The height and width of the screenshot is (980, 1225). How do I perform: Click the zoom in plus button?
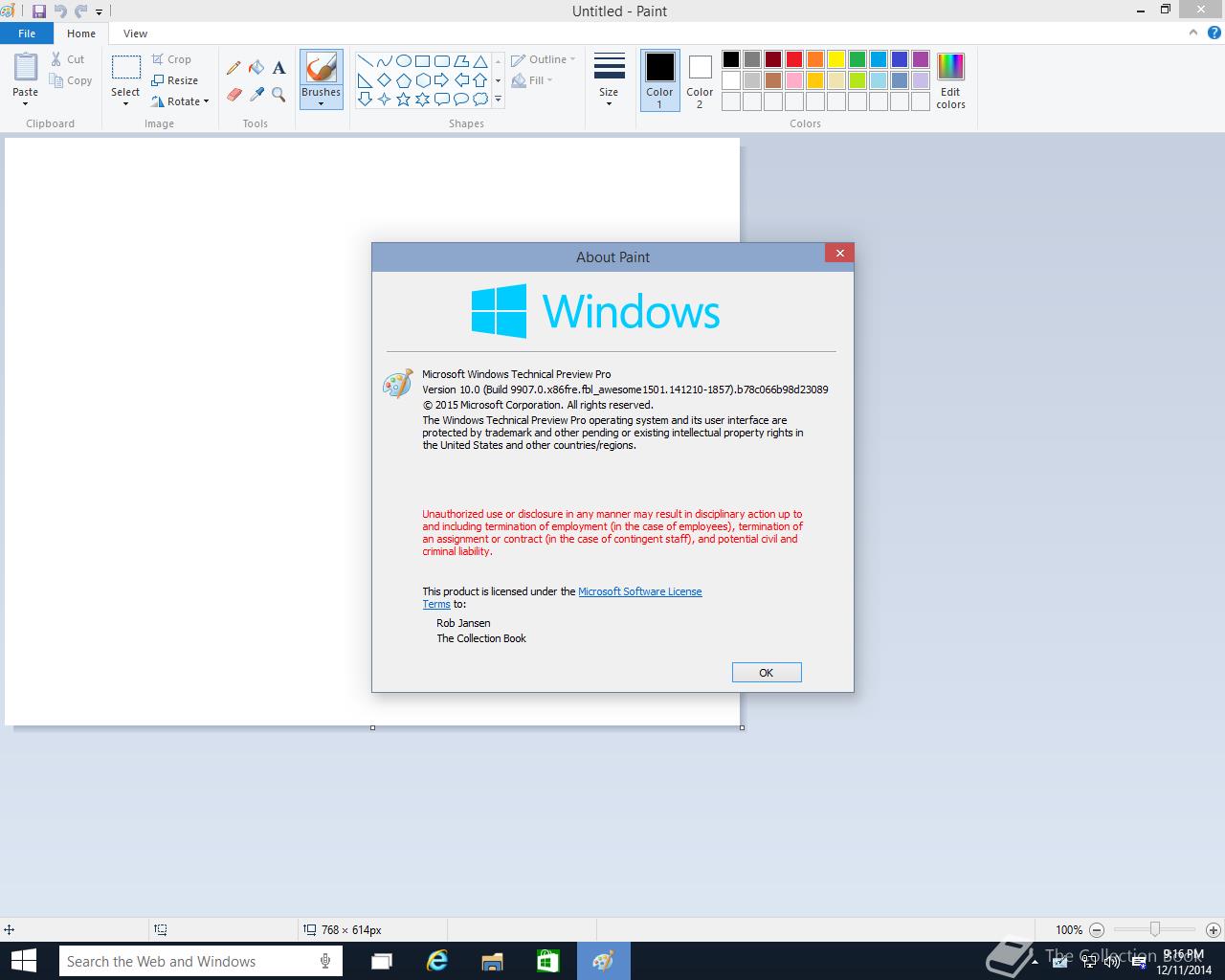point(1214,929)
